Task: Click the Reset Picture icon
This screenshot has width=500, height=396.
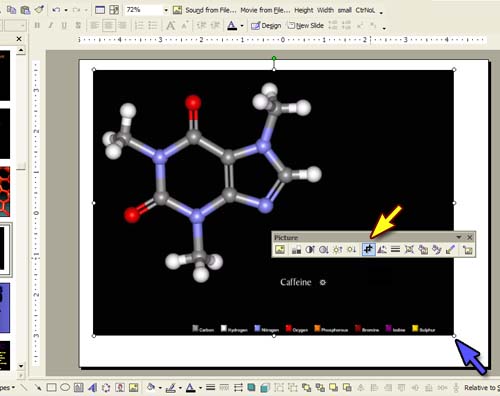Action: (x=467, y=249)
